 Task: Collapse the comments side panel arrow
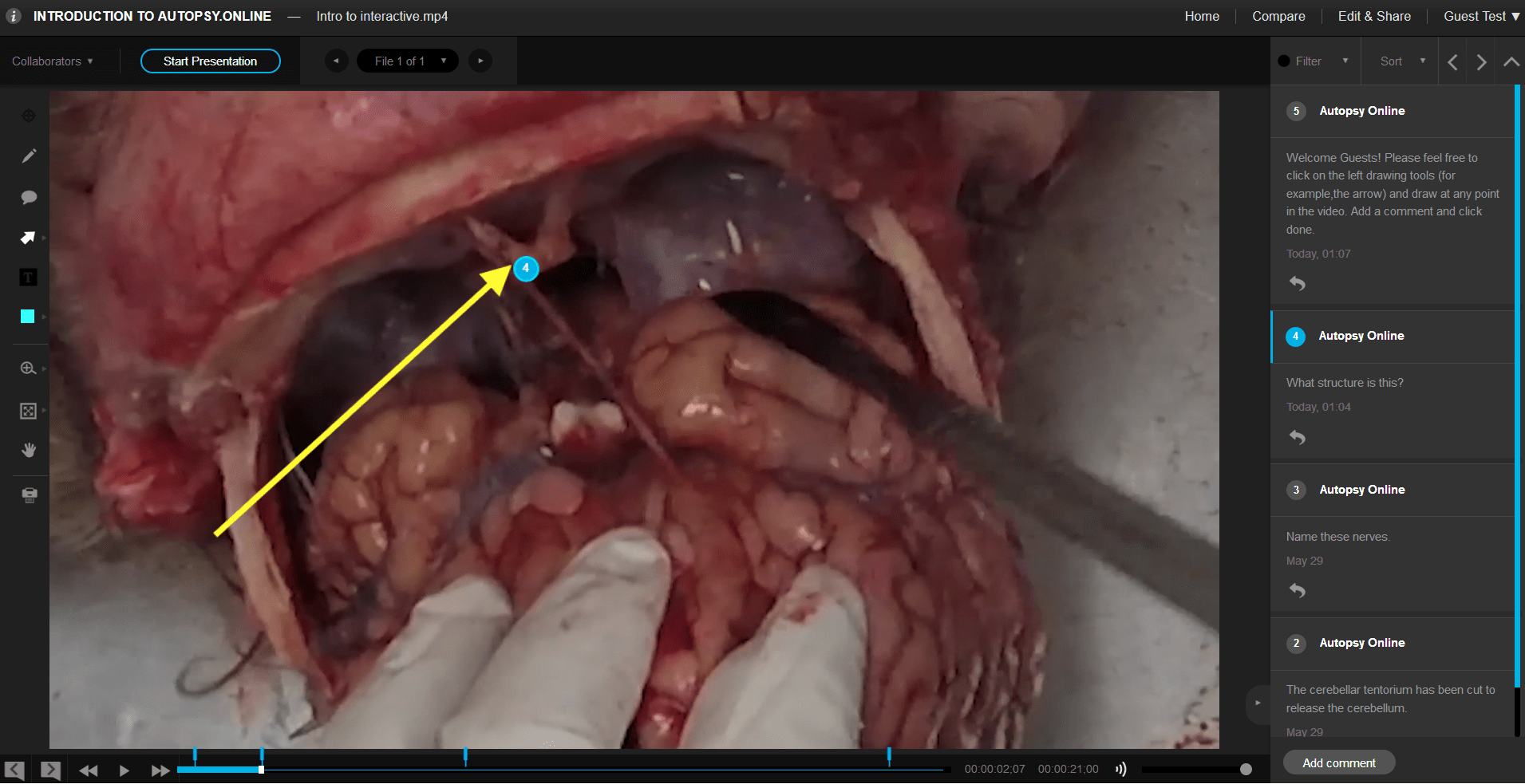[x=1258, y=703]
